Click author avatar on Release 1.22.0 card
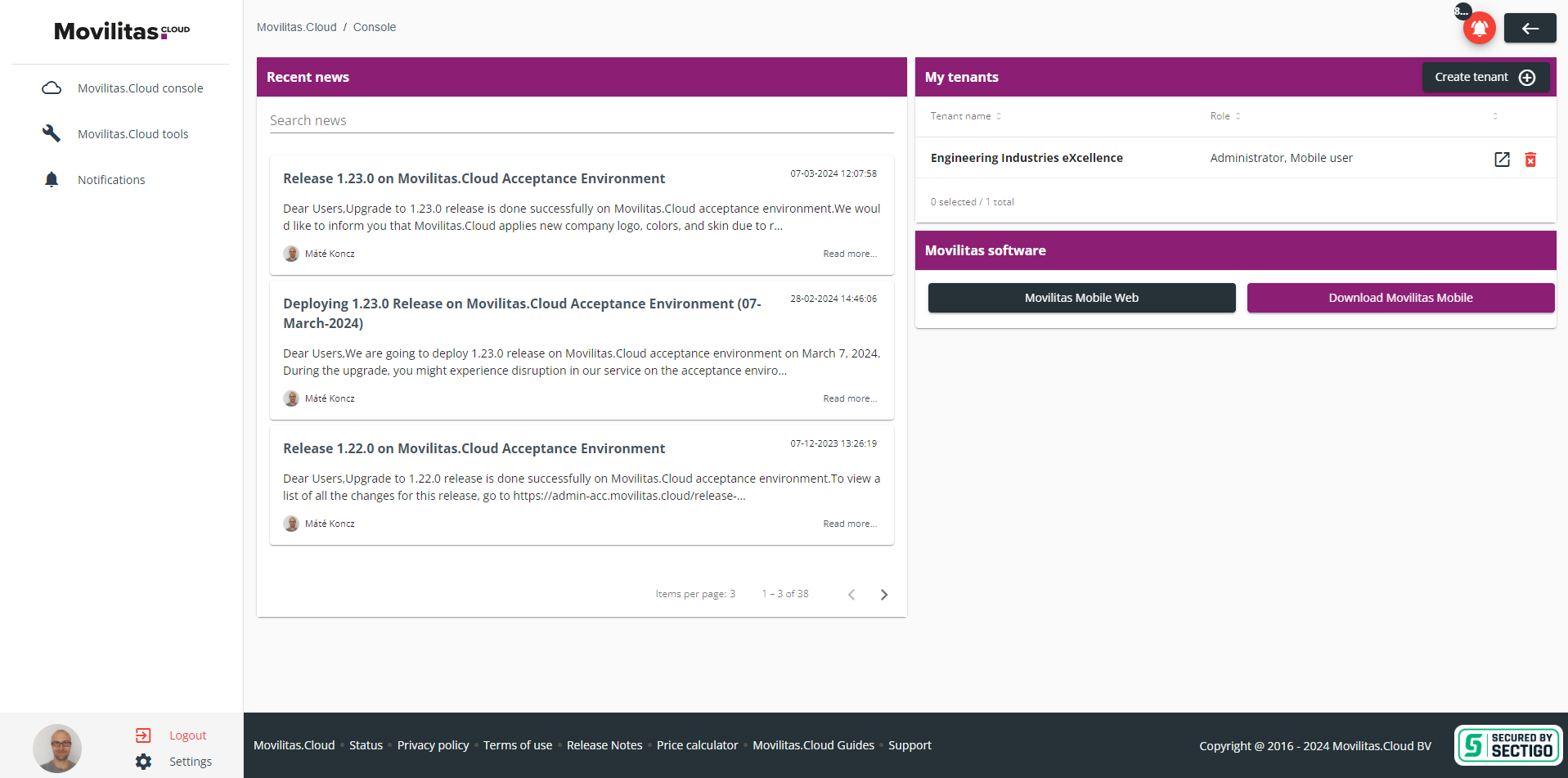 pyautogui.click(x=291, y=524)
